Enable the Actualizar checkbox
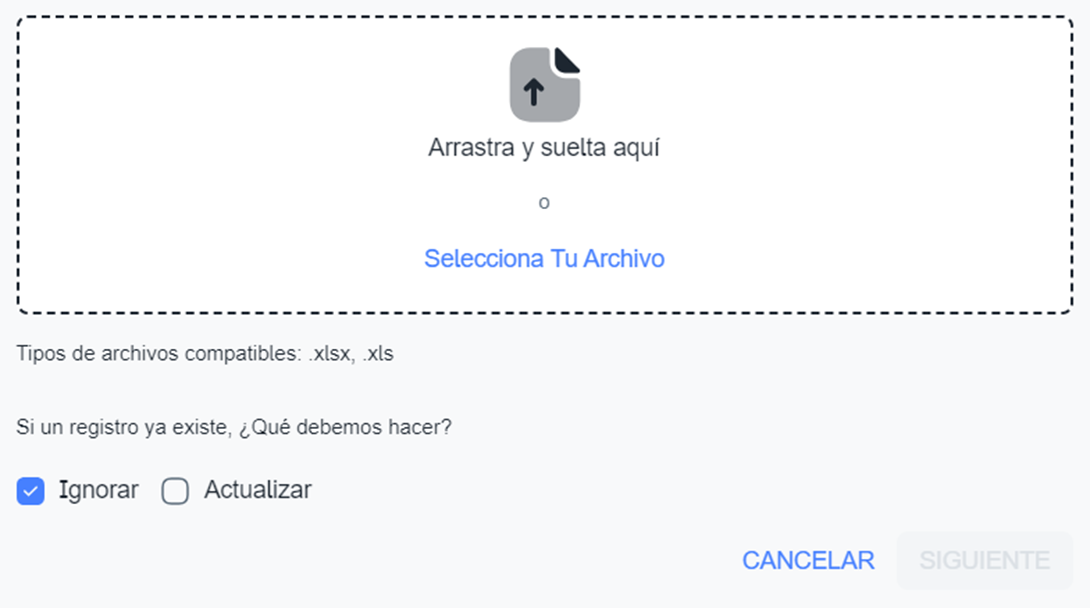Viewport: 1090px width, 608px height. [176, 491]
